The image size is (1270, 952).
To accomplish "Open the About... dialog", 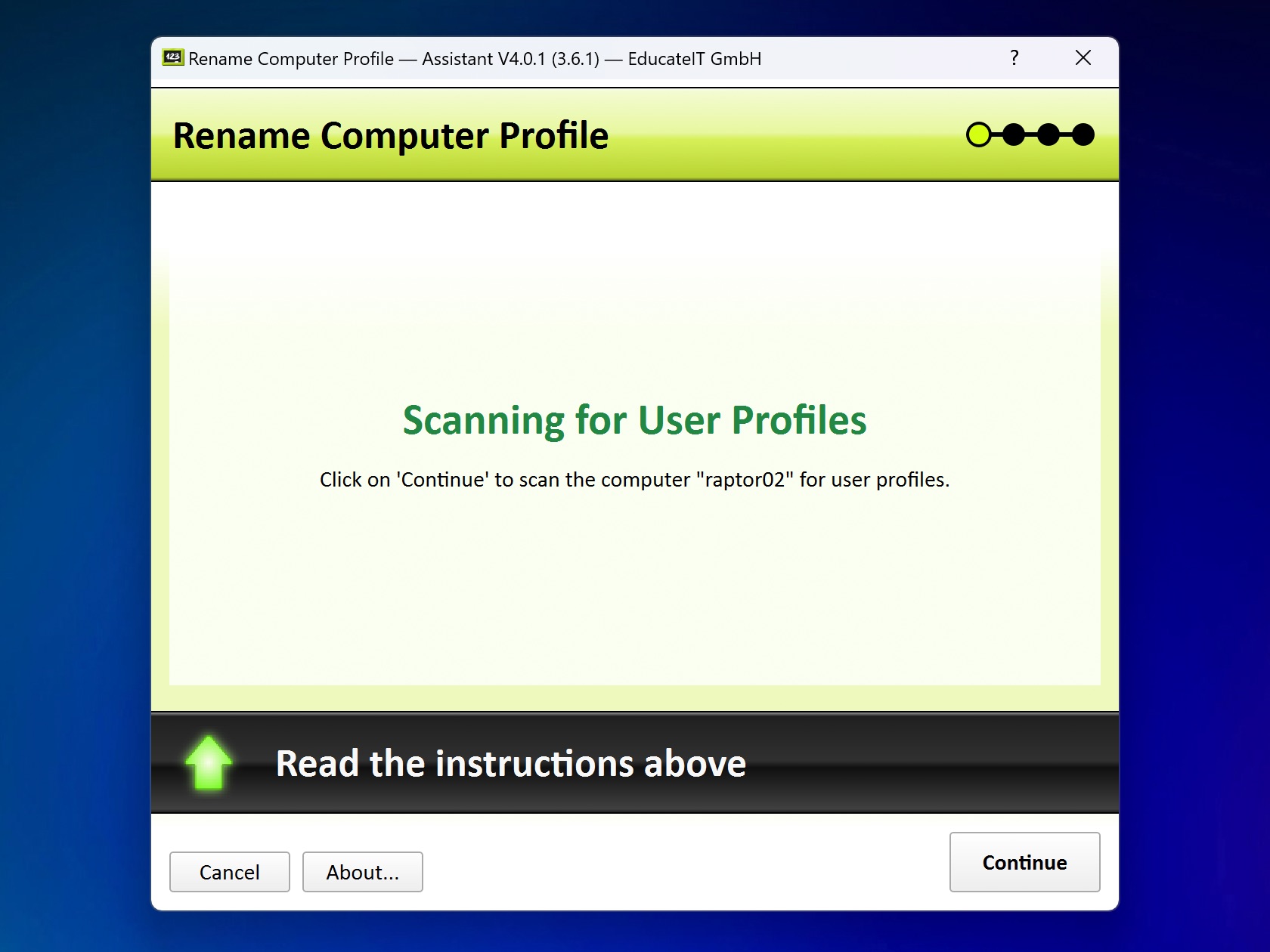I will click(362, 872).
